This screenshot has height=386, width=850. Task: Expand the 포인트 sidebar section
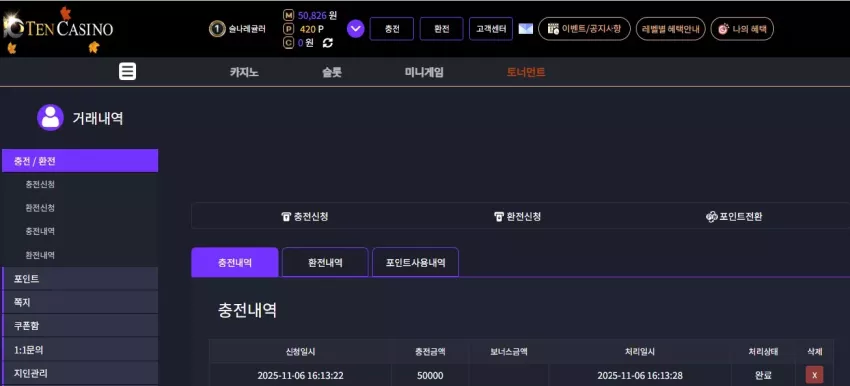point(80,279)
